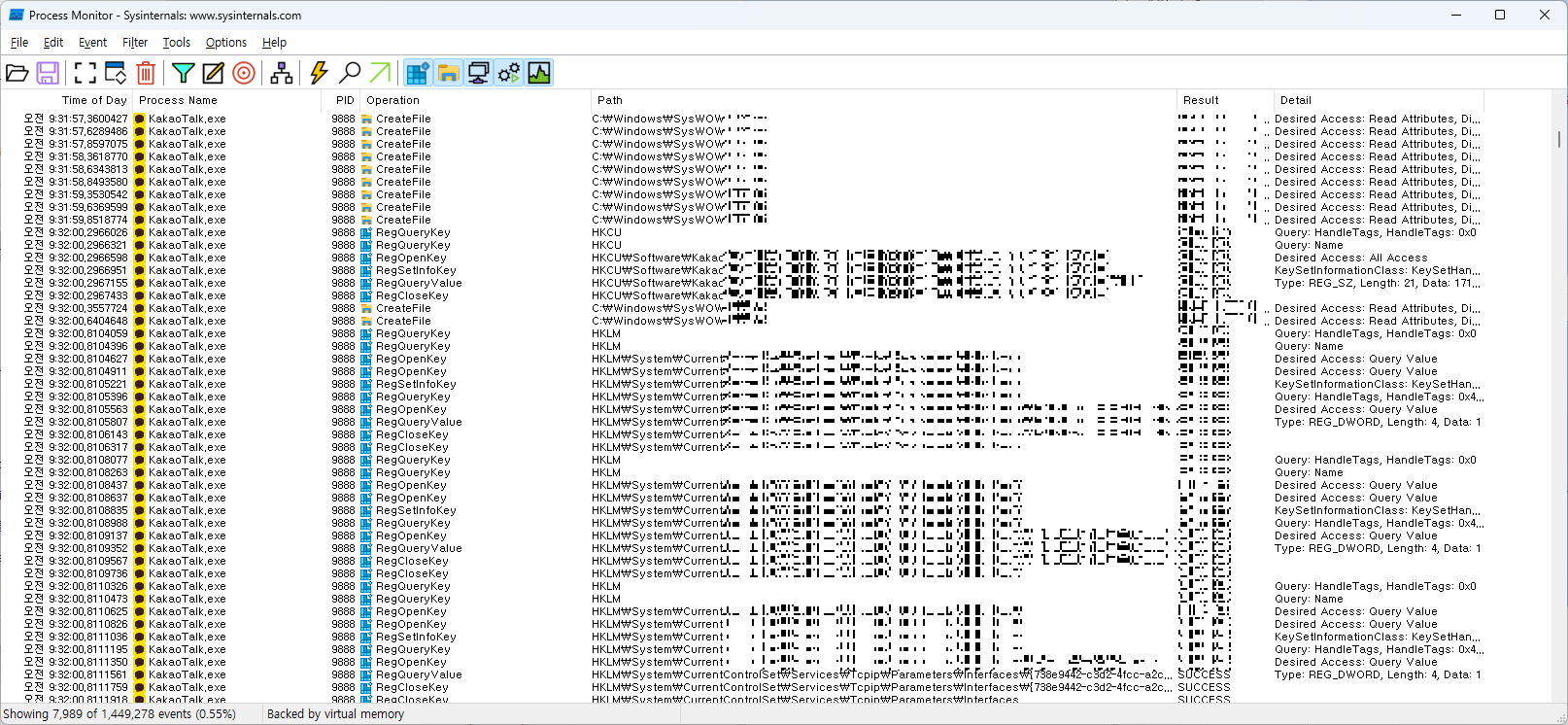The image size is (1568, 725).
Task: Open the Options menu
Action: coord(226,43)
